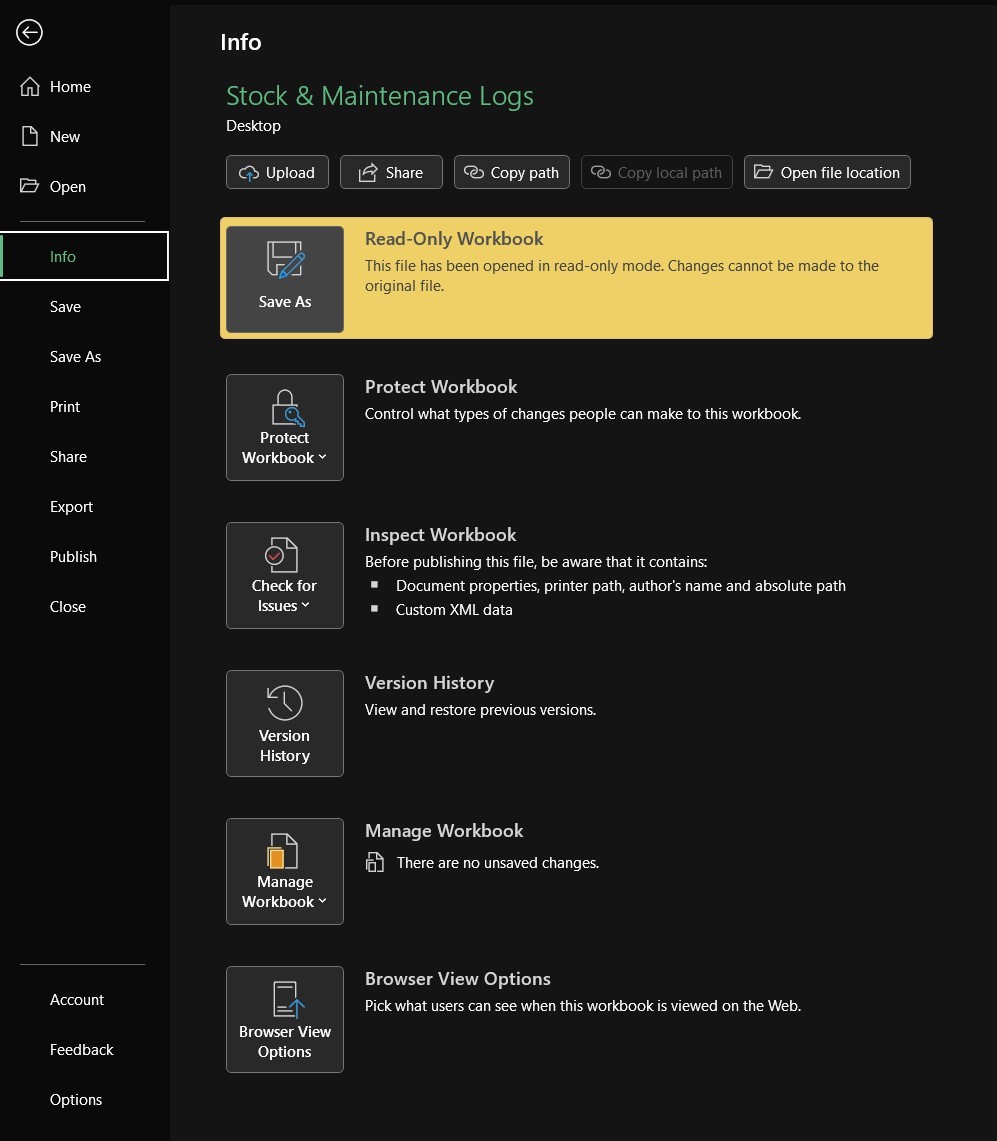Open the Export page

point(84,506)
